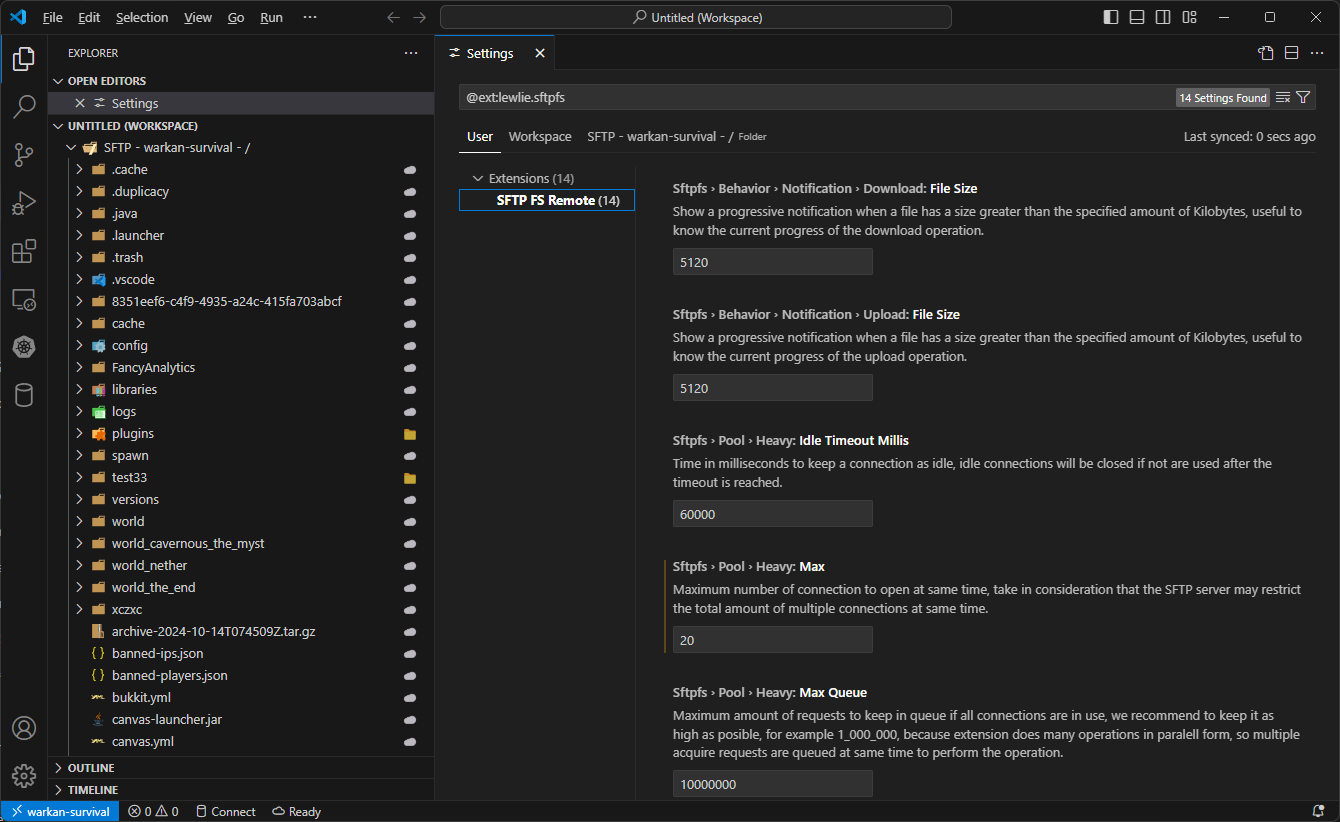Toggle Panel layout icon
This screenshot has width=1340, height=822.
[x=1137, y=17]
